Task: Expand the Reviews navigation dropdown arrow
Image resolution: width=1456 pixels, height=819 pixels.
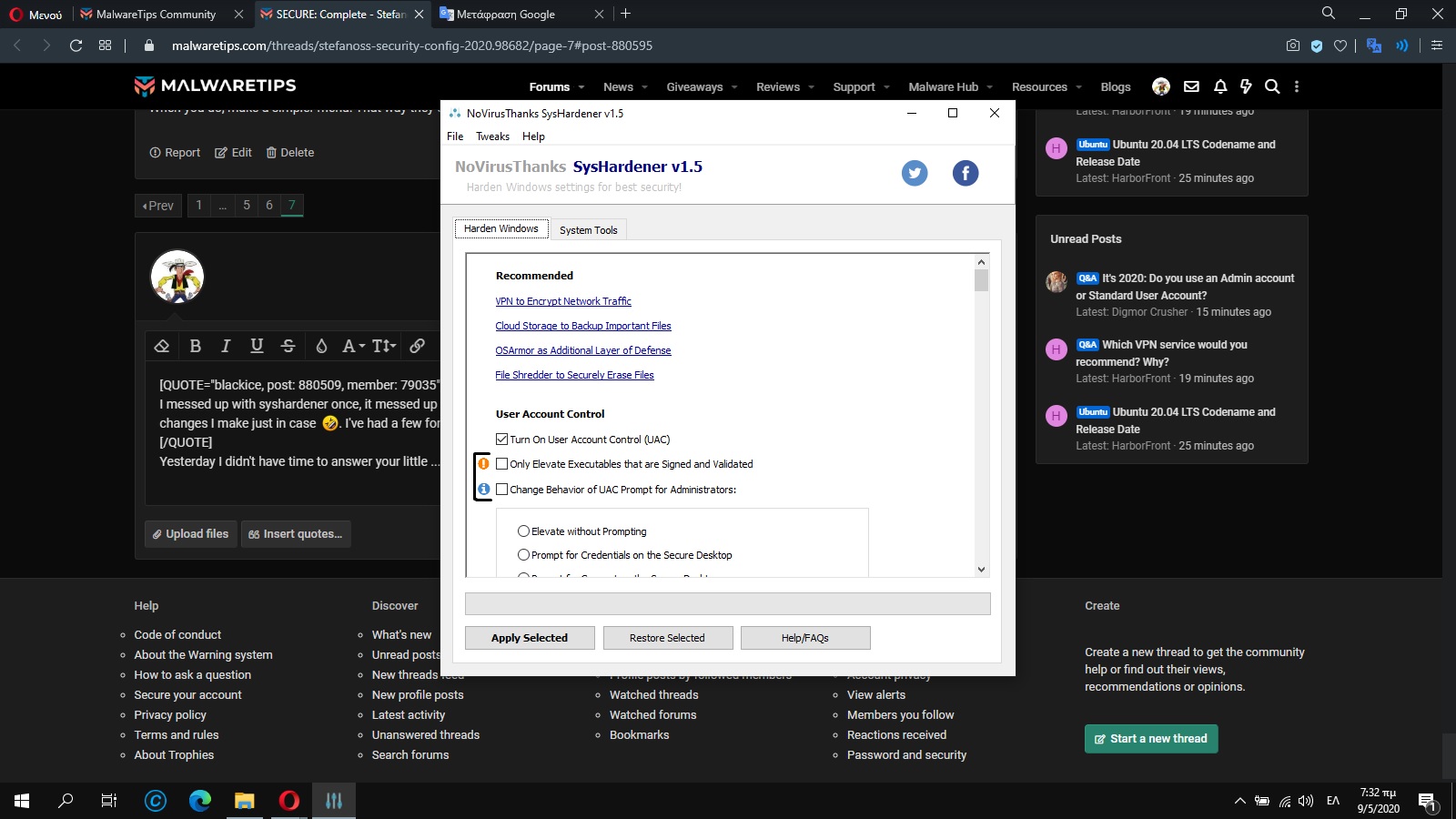Action: click(811, 87)
